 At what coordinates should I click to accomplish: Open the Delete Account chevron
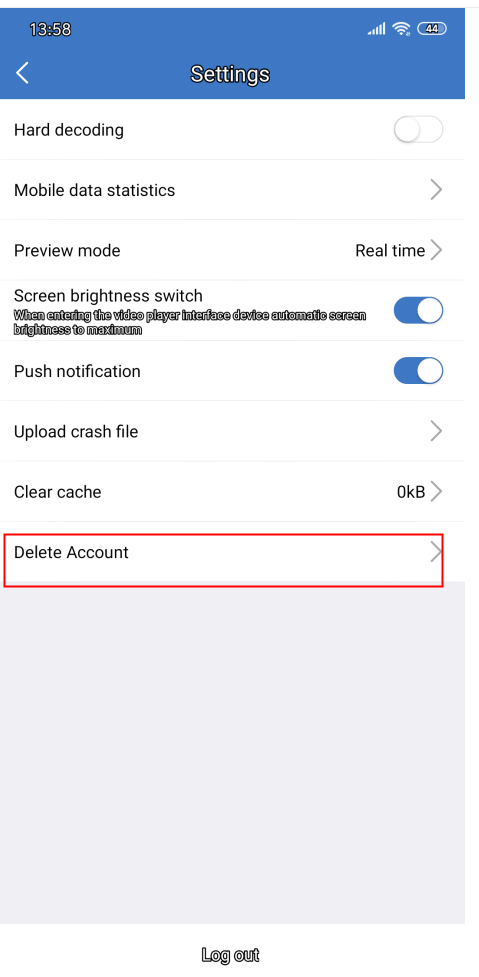pyautogui.click(x=436, y=552)
